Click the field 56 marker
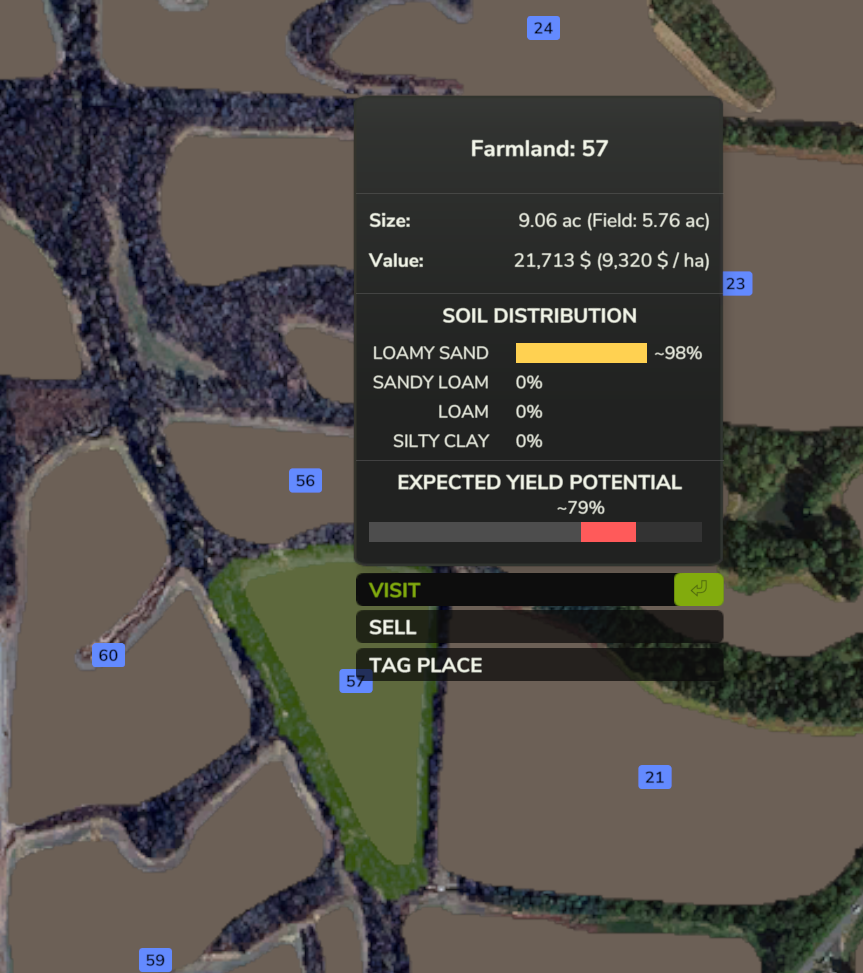The width and height of the screenshot is (863, 973). [305, 481]
